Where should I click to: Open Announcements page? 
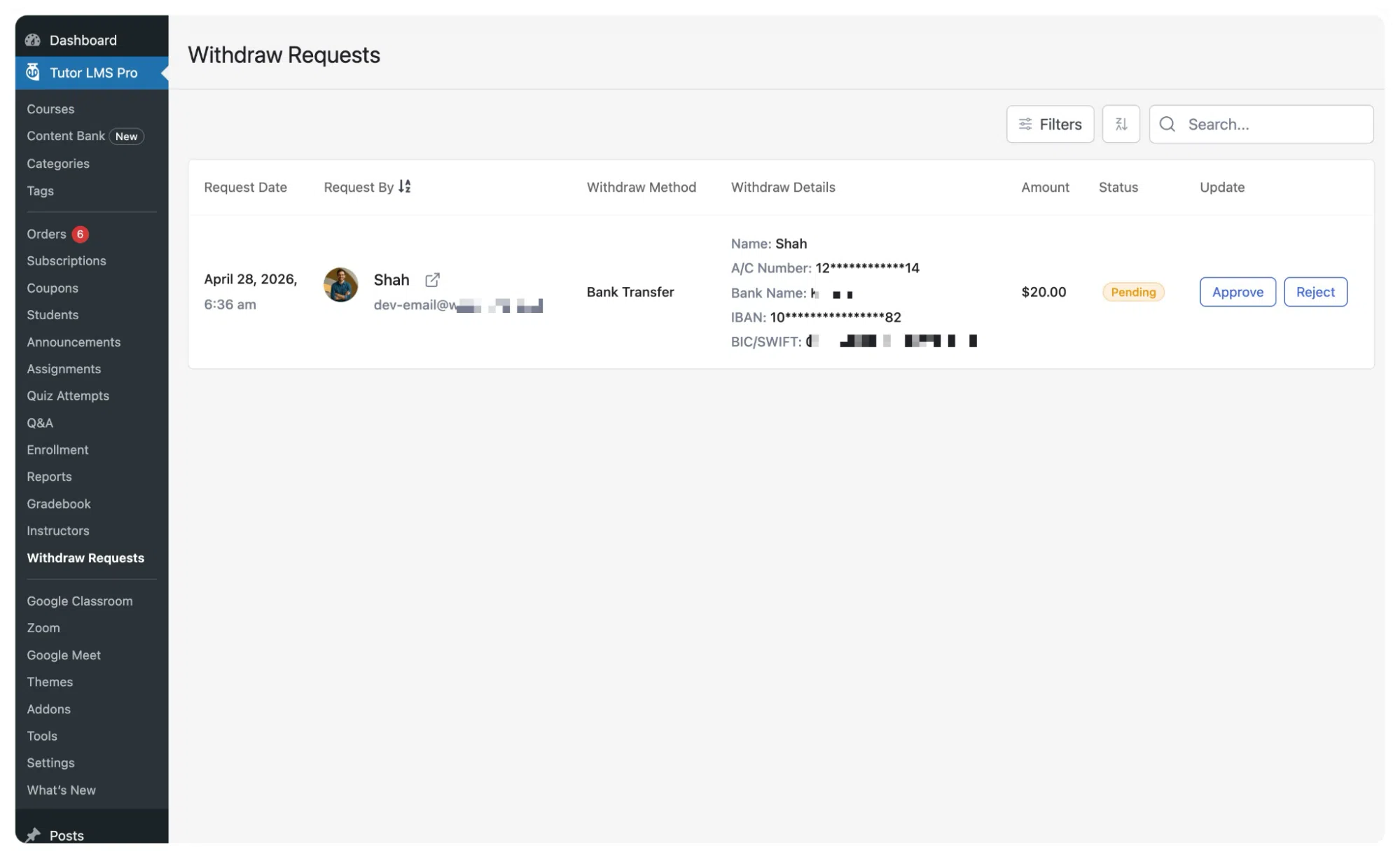[74, 342]
